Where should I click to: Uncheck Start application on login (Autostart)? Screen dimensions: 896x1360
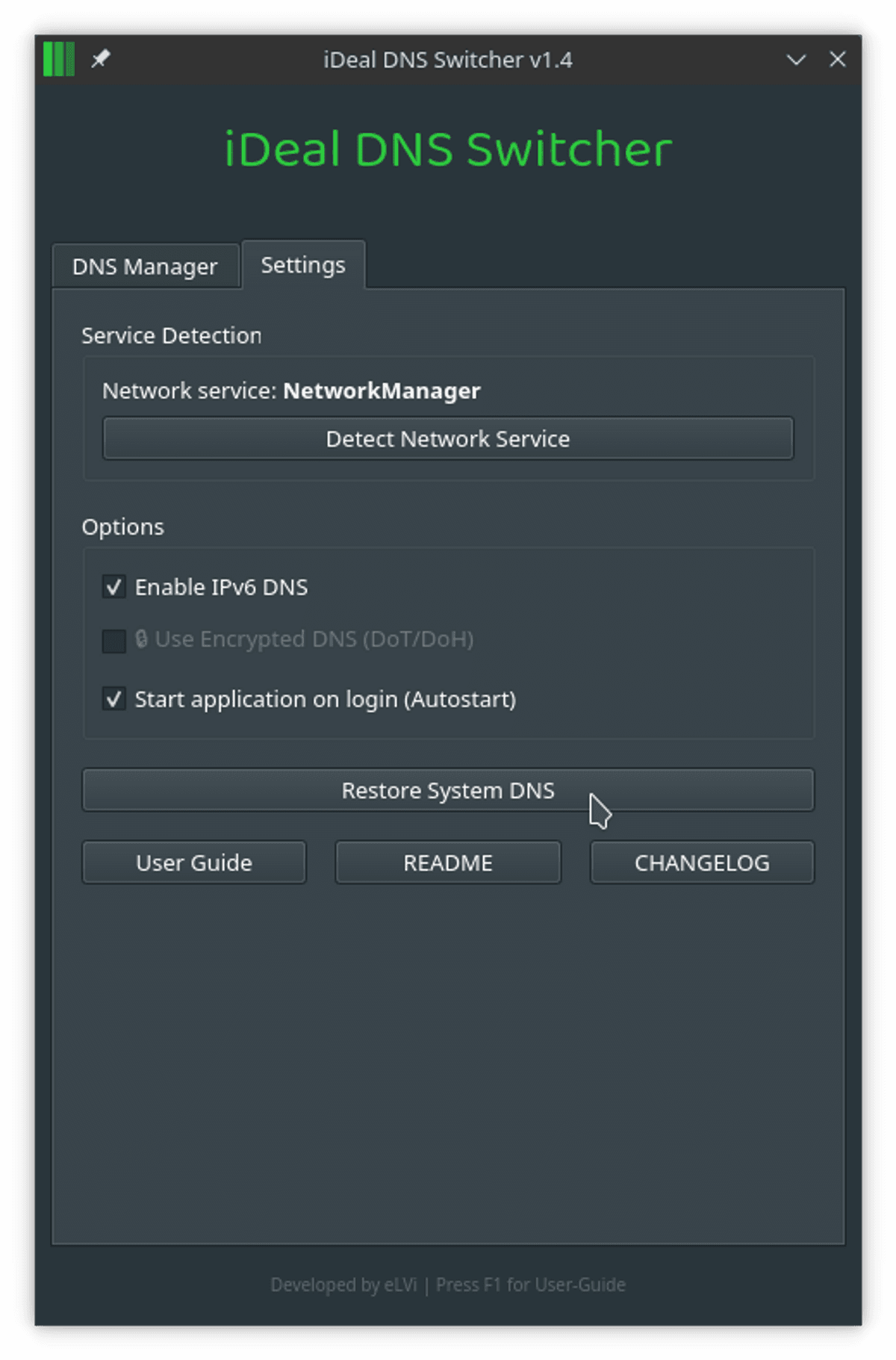point(114,699)
